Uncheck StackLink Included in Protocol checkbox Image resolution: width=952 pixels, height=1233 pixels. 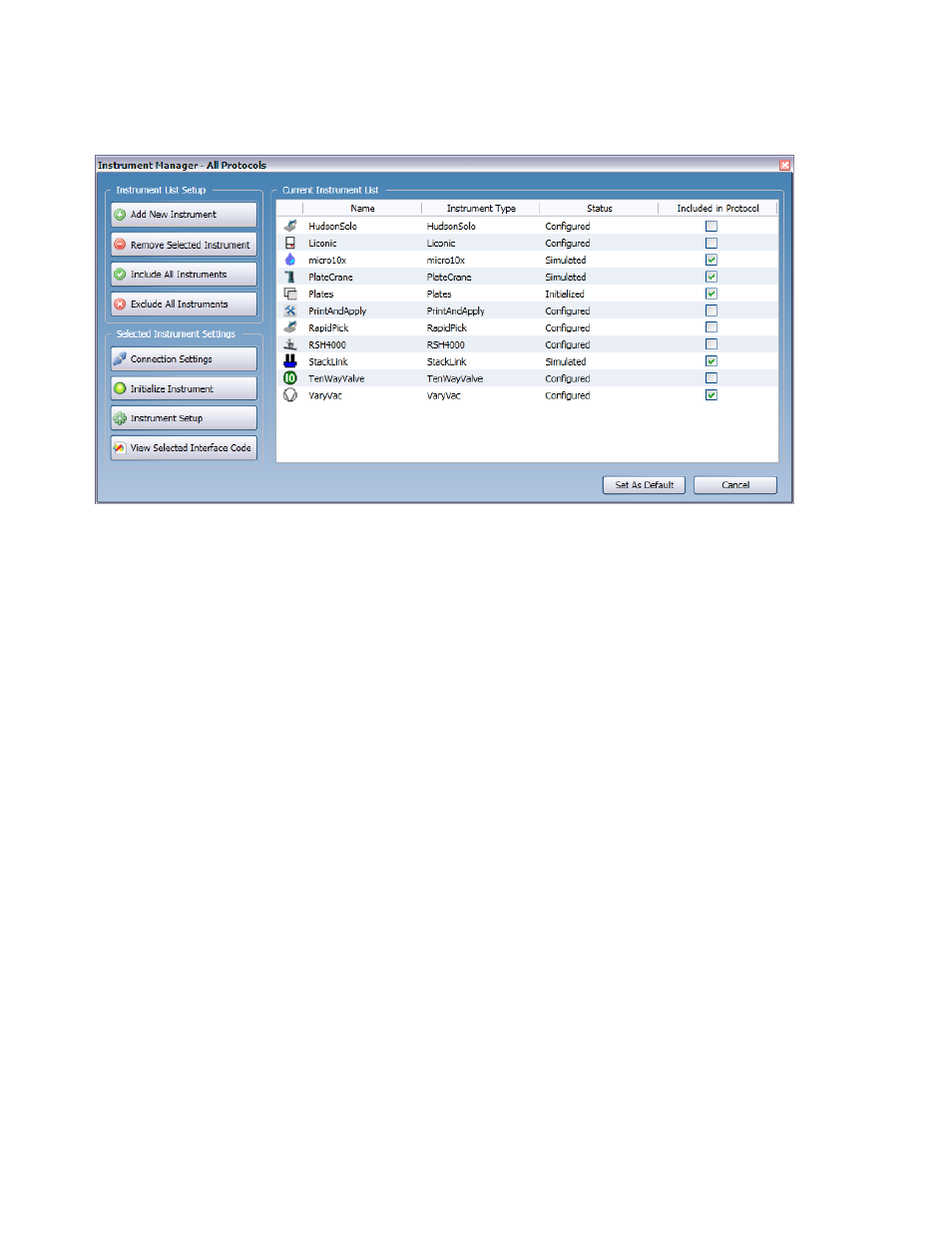coord(712,361)
